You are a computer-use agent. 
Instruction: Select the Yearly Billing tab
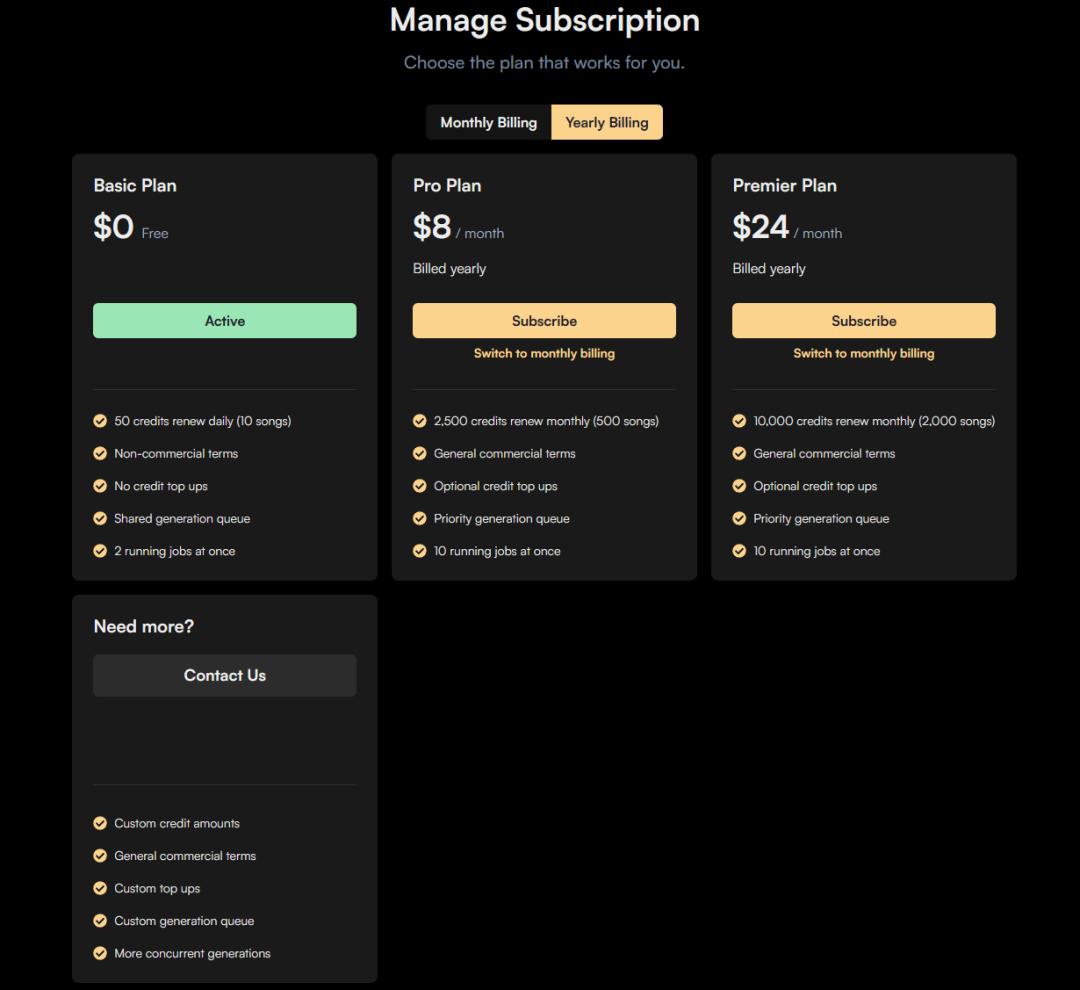[x=606, y=122]
